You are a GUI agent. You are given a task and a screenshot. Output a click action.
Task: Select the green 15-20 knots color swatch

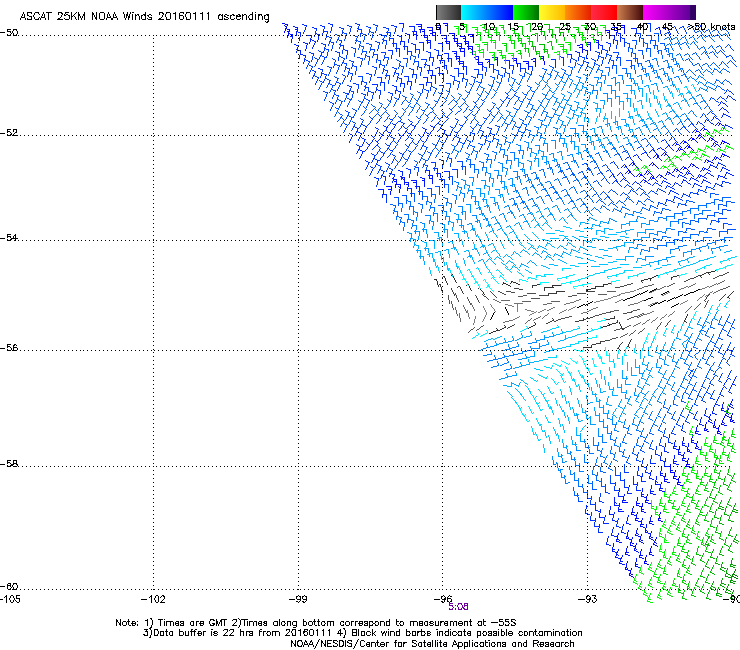526,12
